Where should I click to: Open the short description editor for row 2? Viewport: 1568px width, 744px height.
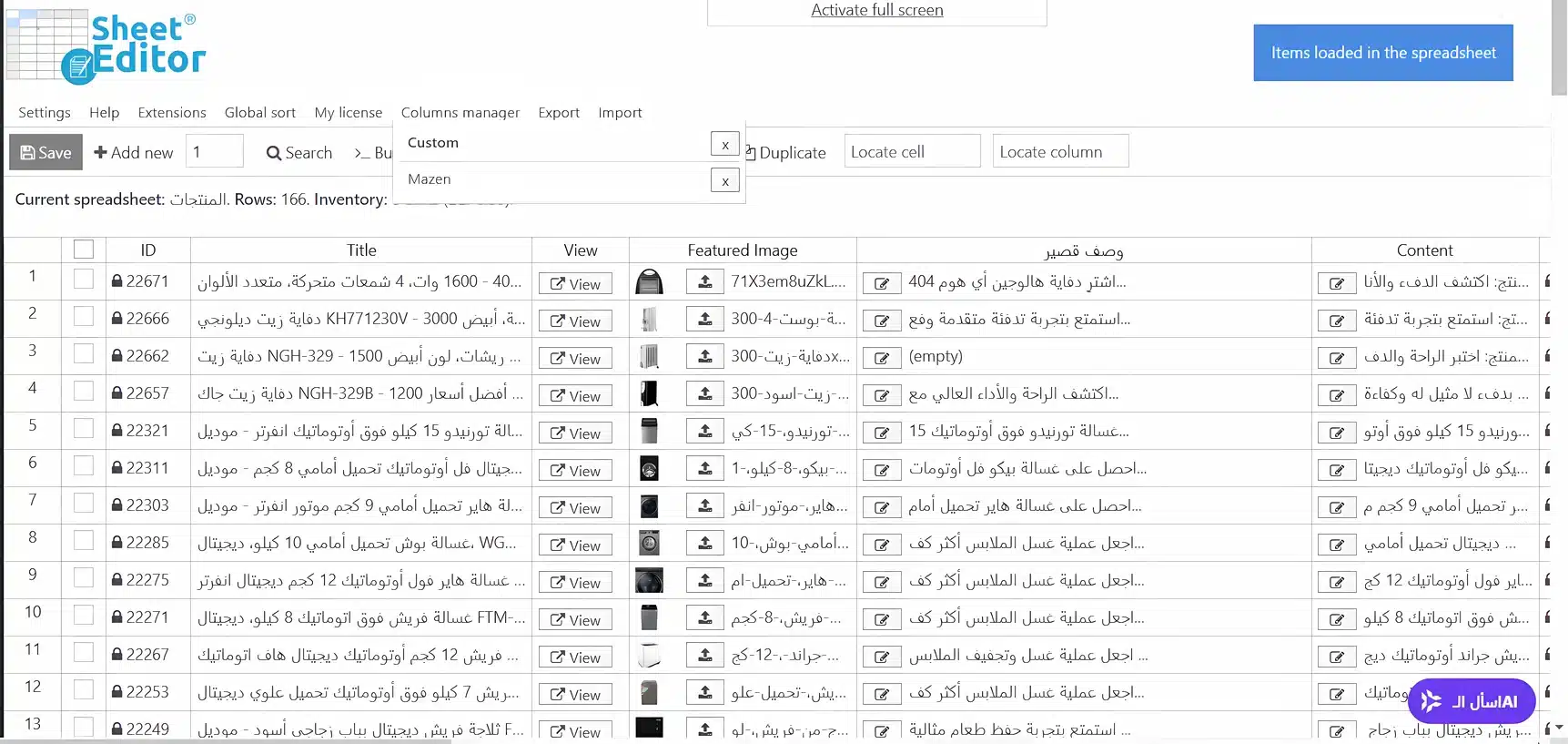pyautogui.click(x=881, y=321)
